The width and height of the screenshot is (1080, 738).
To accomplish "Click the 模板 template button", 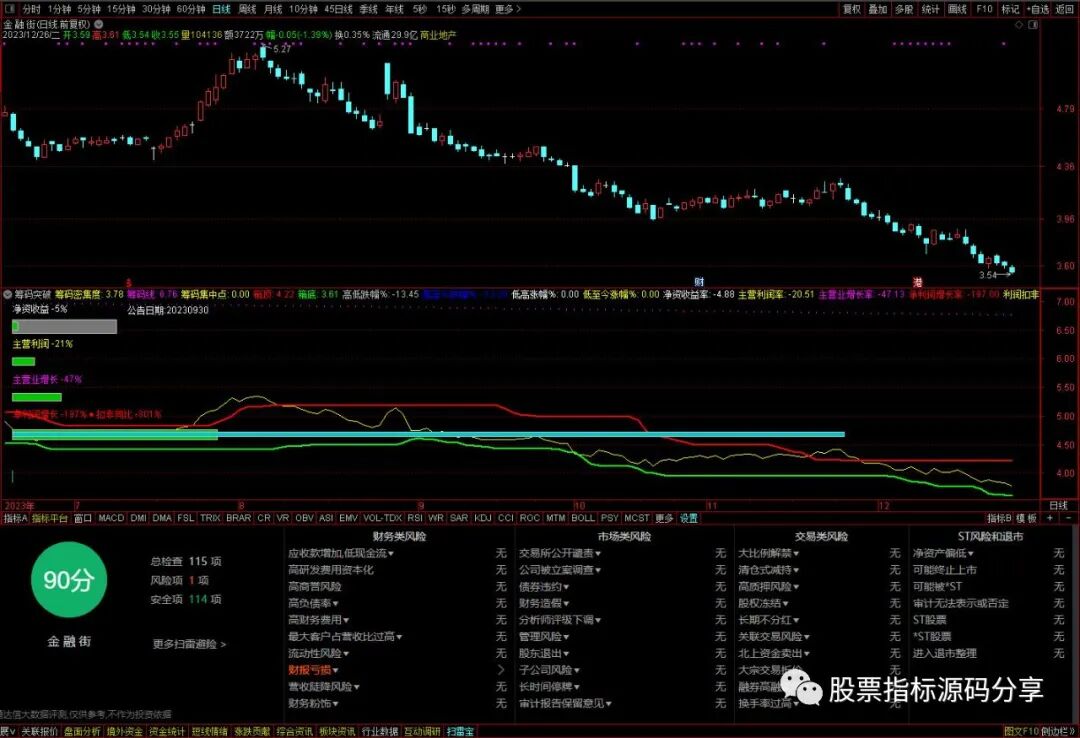I will click(x=1027, y=518).
